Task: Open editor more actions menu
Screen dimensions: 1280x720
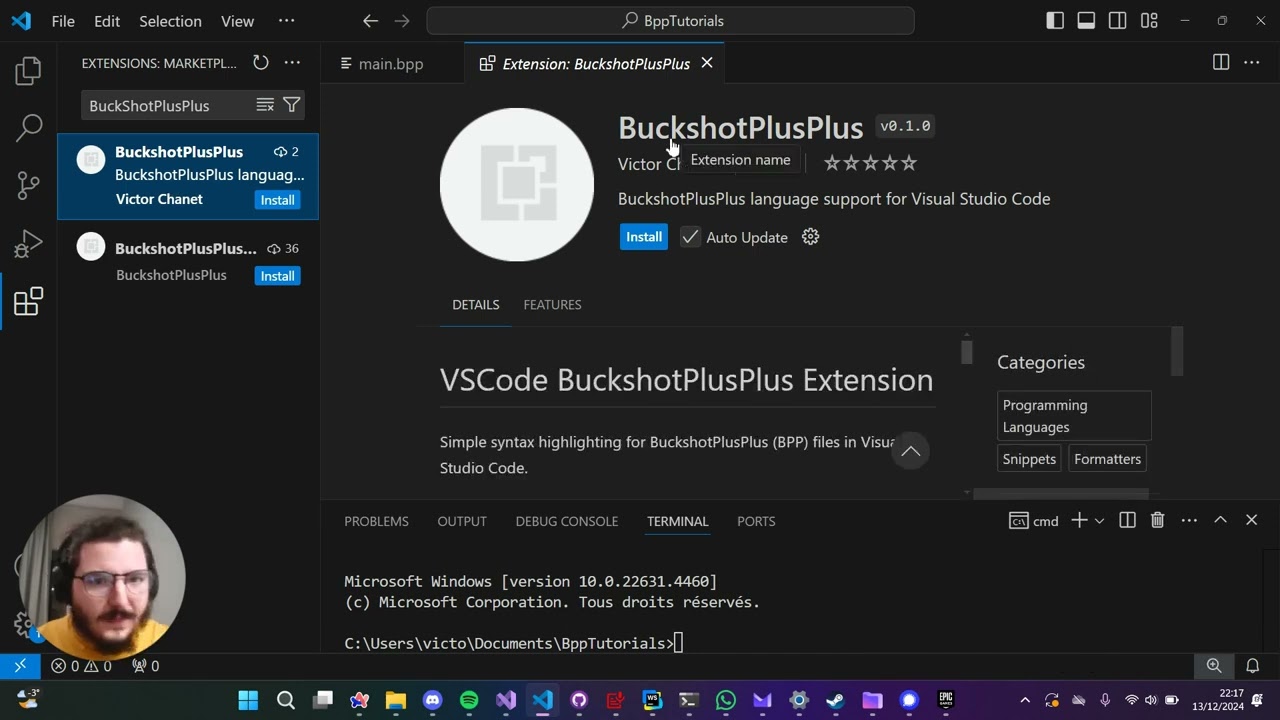Action: [x=1252, y=62]
